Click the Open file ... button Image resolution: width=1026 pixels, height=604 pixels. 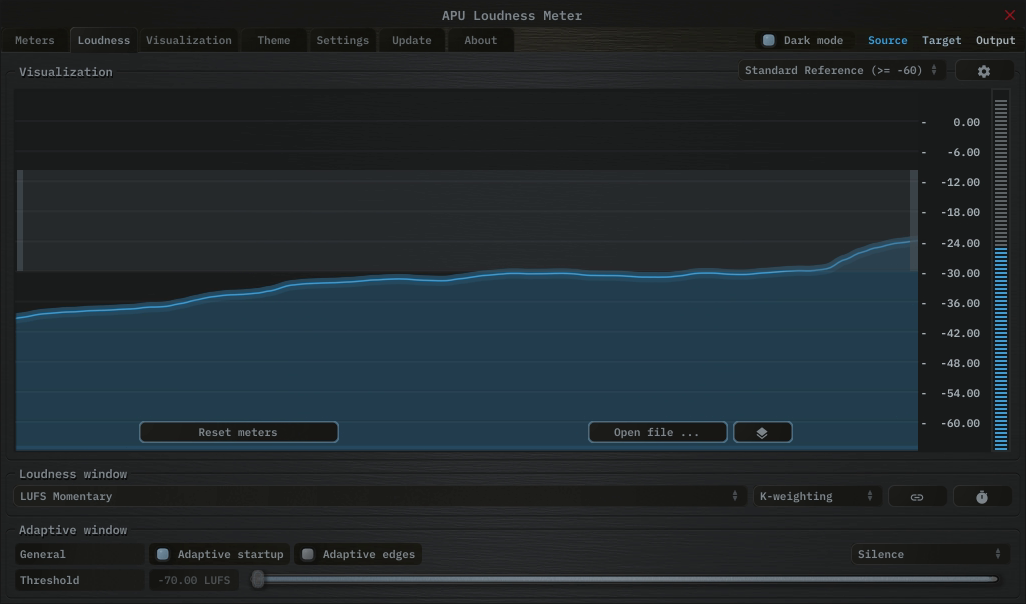pyautogui.click(x=657, y=433)
